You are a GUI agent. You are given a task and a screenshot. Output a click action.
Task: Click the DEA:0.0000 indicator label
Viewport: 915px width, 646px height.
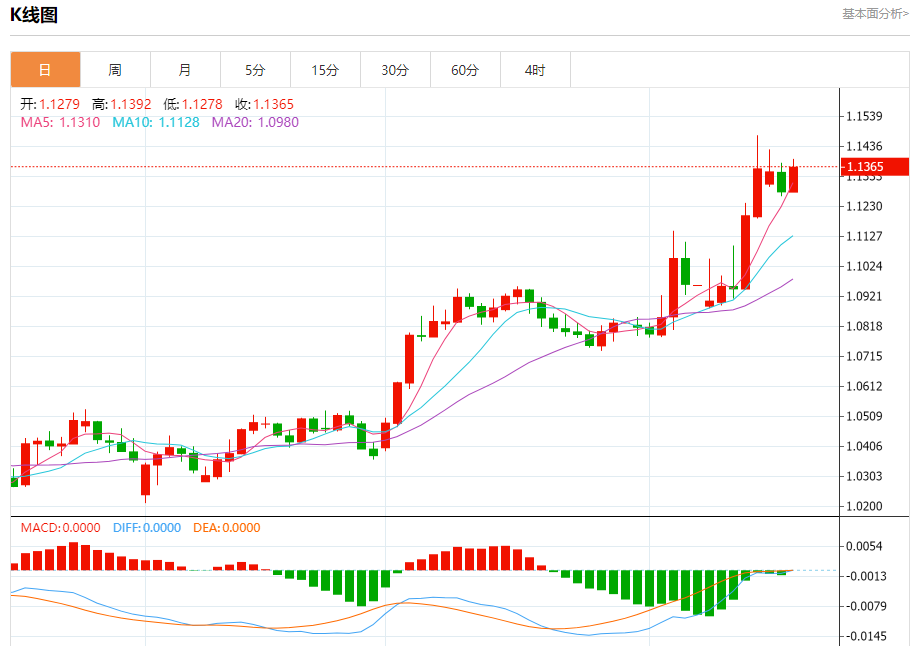click(226, 528)
